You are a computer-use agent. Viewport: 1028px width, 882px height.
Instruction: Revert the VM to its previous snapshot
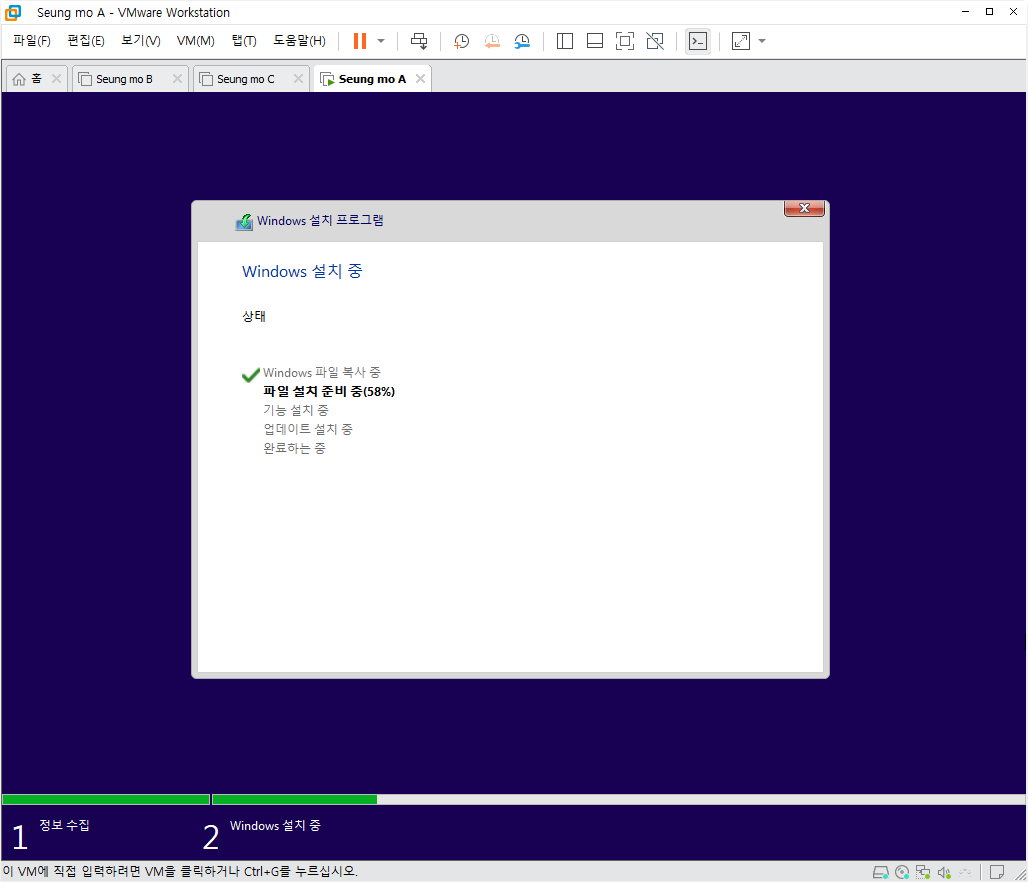(x=492, y=41)
